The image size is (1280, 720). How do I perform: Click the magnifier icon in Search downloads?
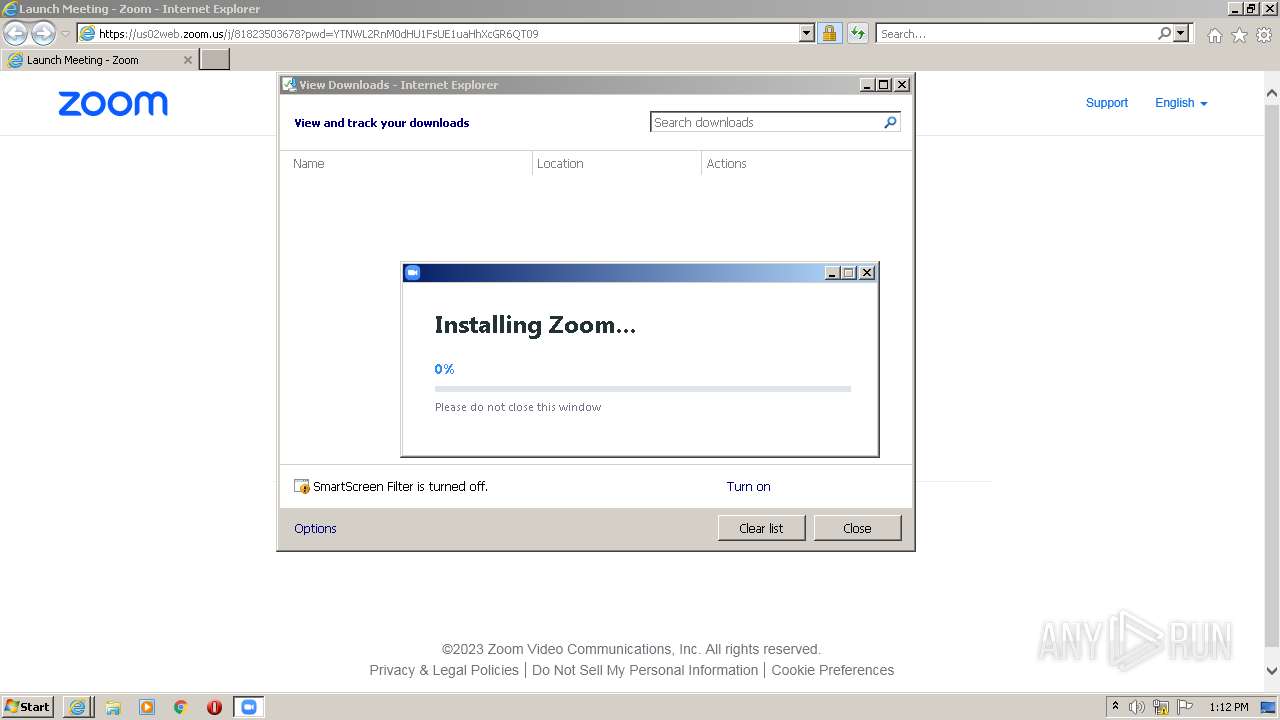[x=890, y=122]
